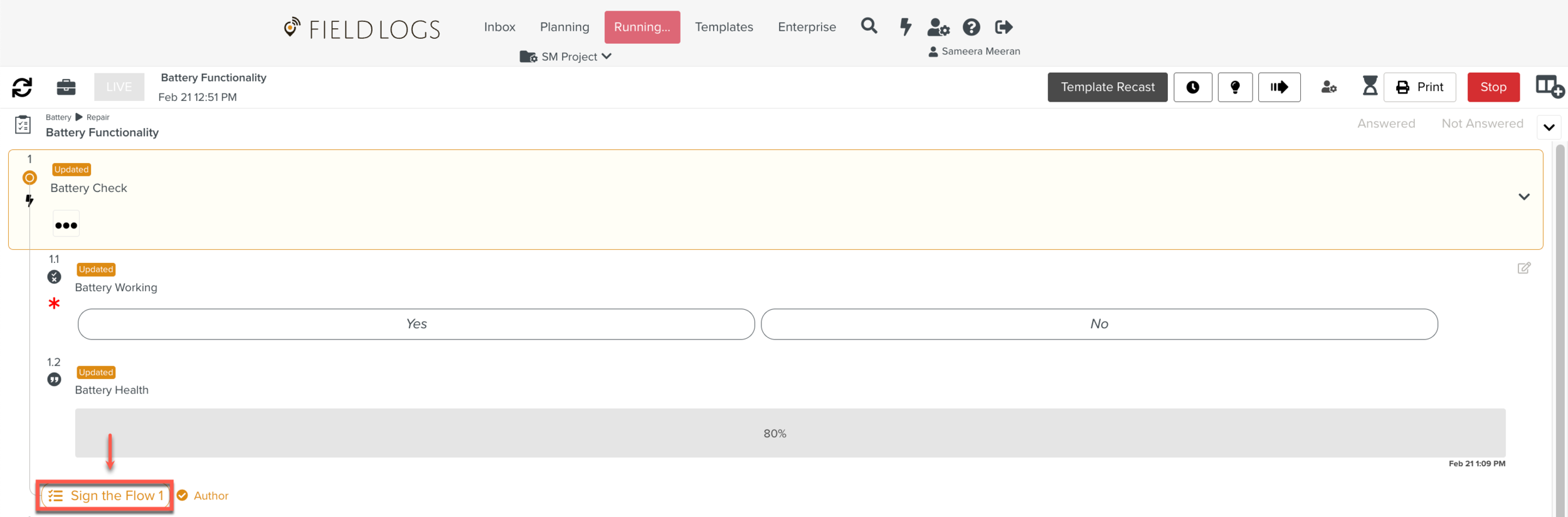1568x517 pixels.
Task: Click the lightbulb hints button
Action: 1235,87
